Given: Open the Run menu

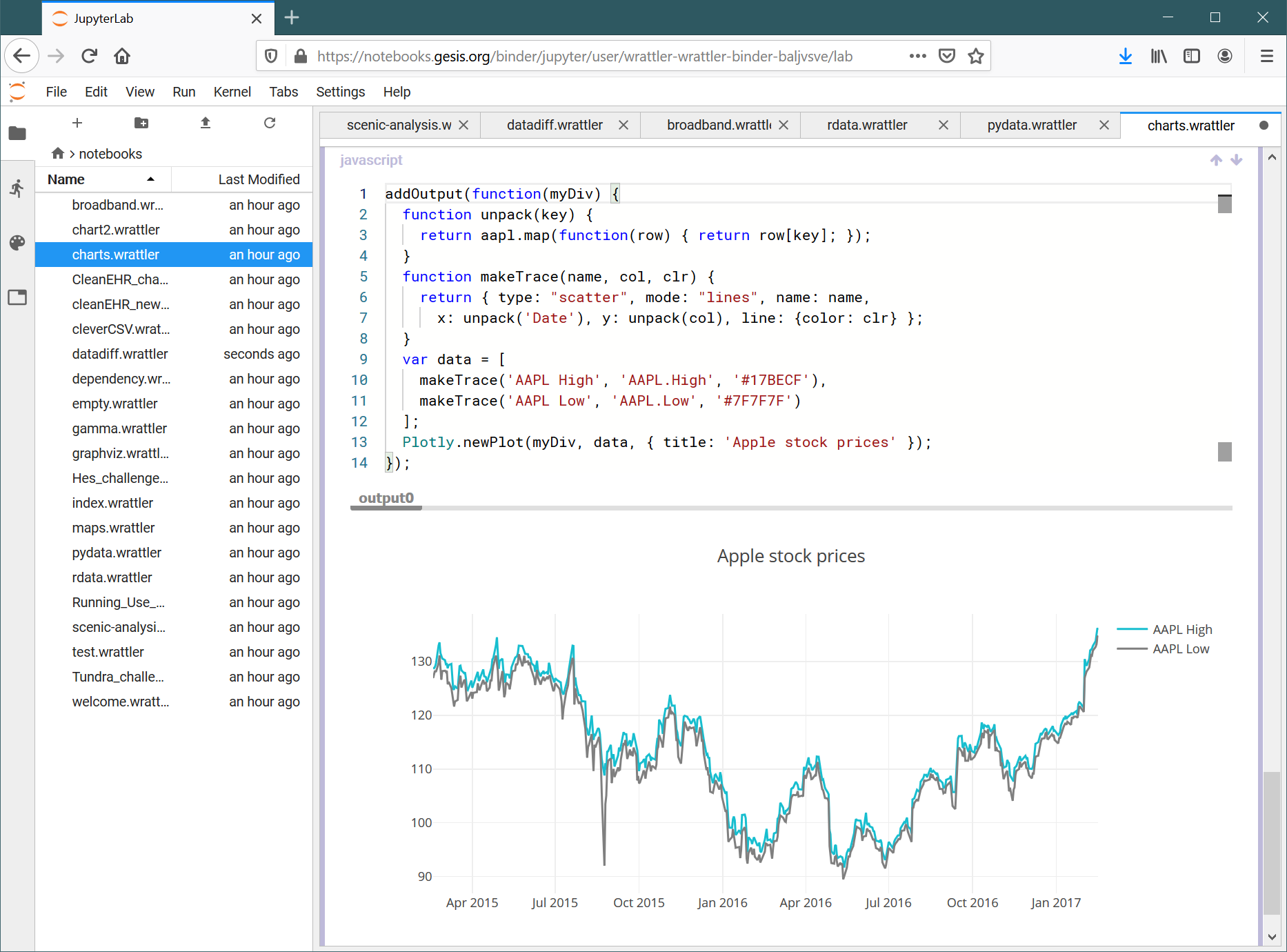Looking at the screenshot, I should click(184, 92).
